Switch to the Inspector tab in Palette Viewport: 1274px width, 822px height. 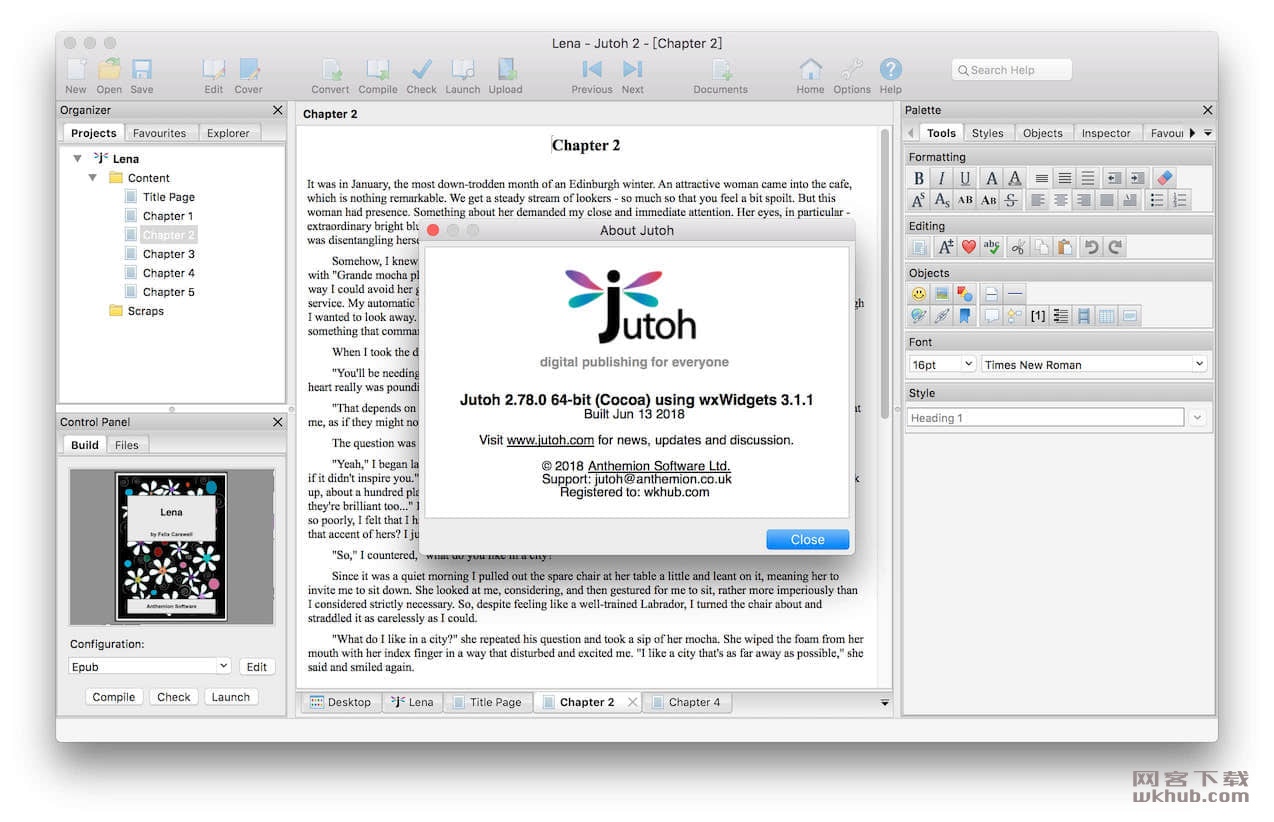pos(1106,133)
